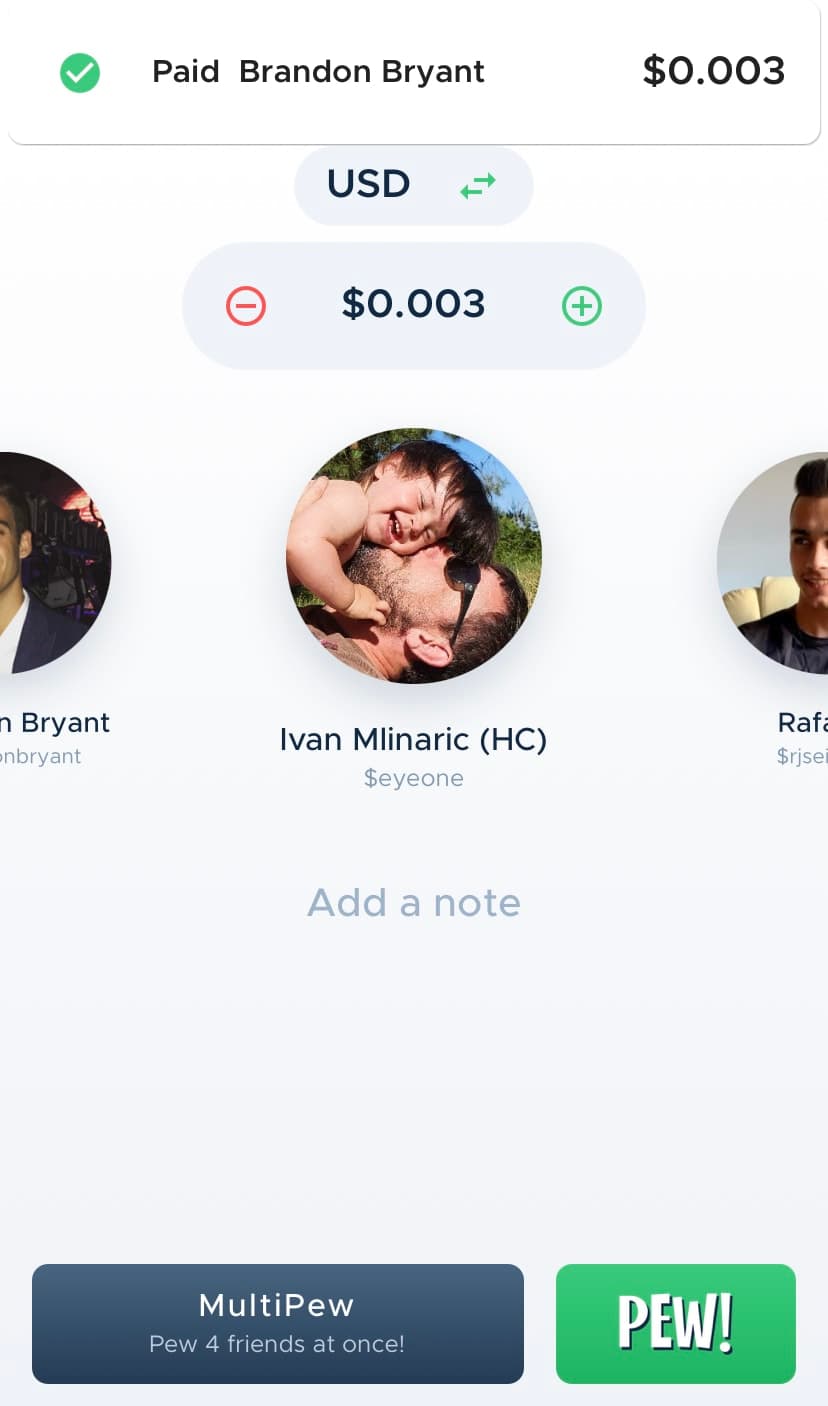Tap the Rafa name label on the right
The height and width of the screenshot is (1406, 828).
[802, 722]
